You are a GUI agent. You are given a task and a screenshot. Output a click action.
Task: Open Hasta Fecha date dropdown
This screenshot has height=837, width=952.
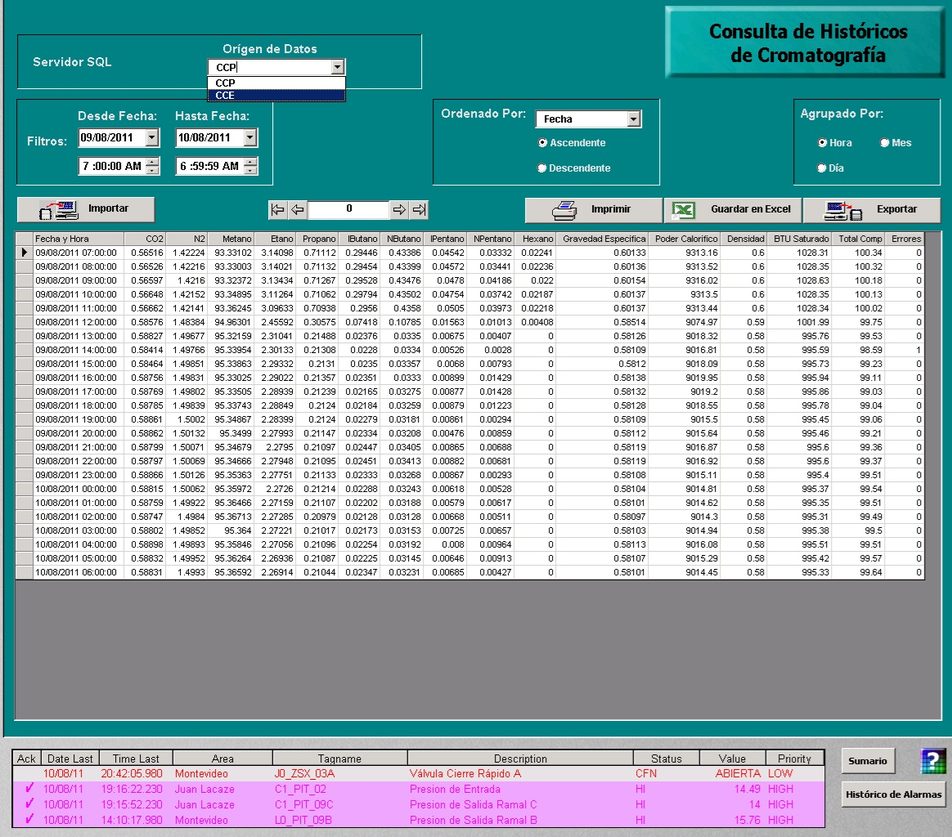click(250, 138)
